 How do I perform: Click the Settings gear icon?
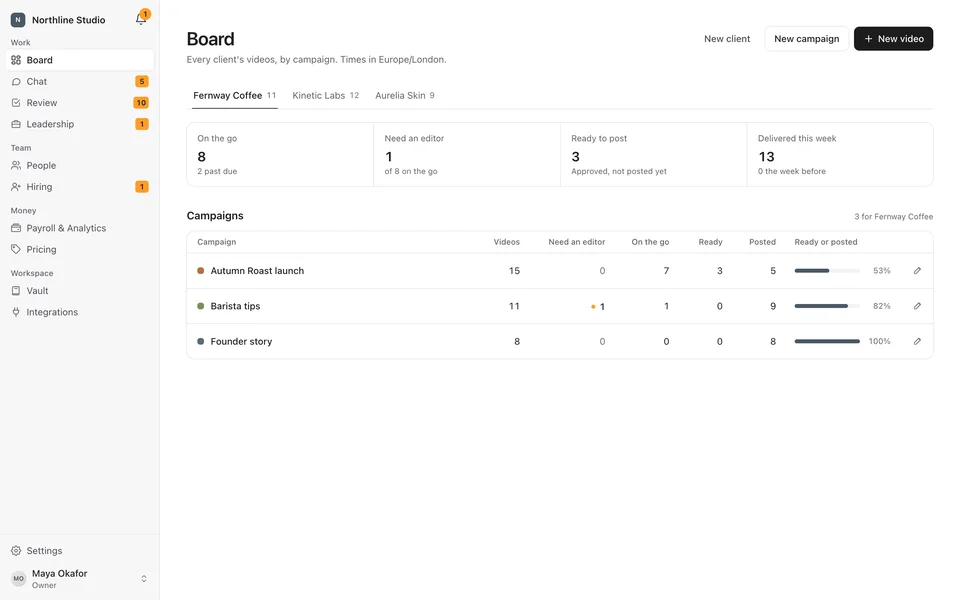16,550
